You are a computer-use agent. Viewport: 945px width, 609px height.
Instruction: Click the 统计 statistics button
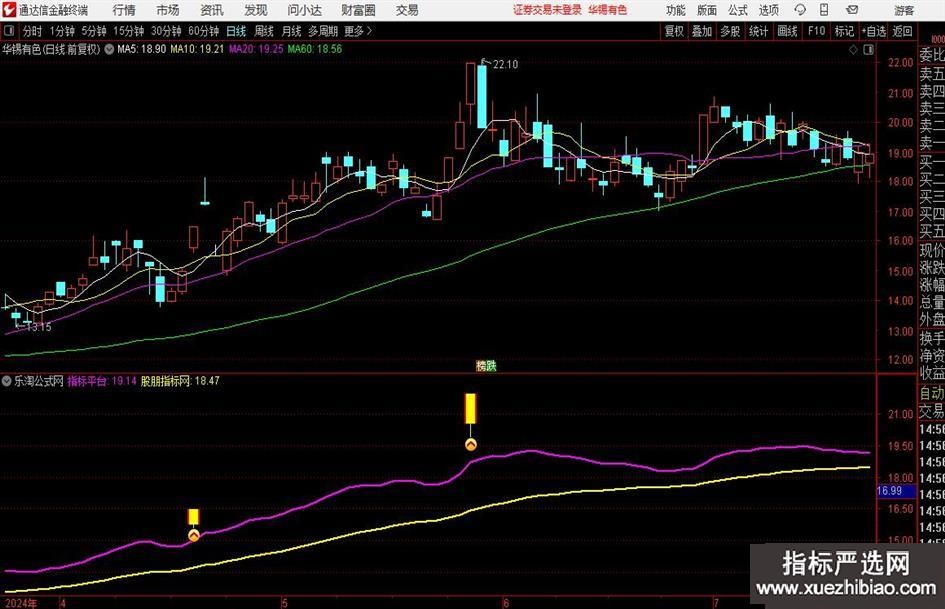point(758,31)
